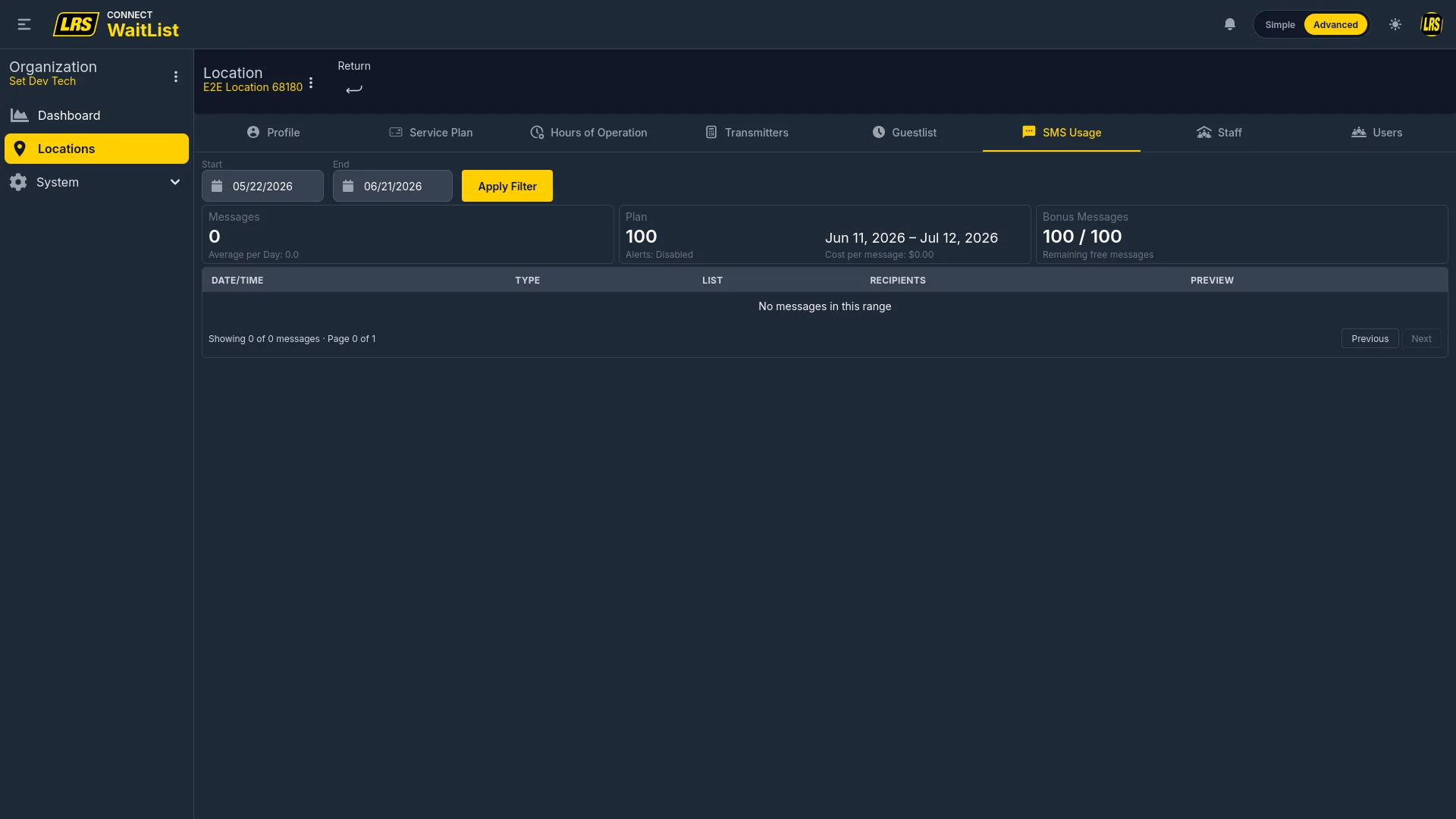This screenshot has height=819, width=1456.
Task: Open End date calendar icon
Action: point(348,186)
